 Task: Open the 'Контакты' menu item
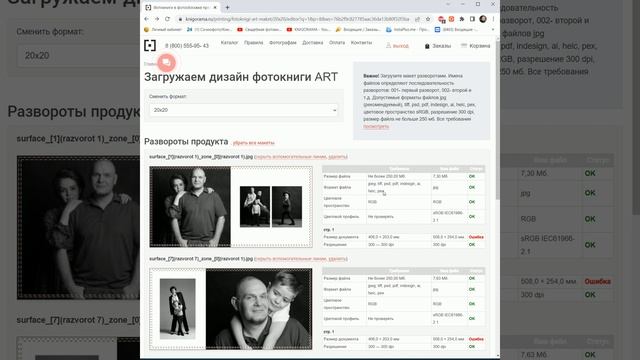pyautogui.click(x=361, y=42)
